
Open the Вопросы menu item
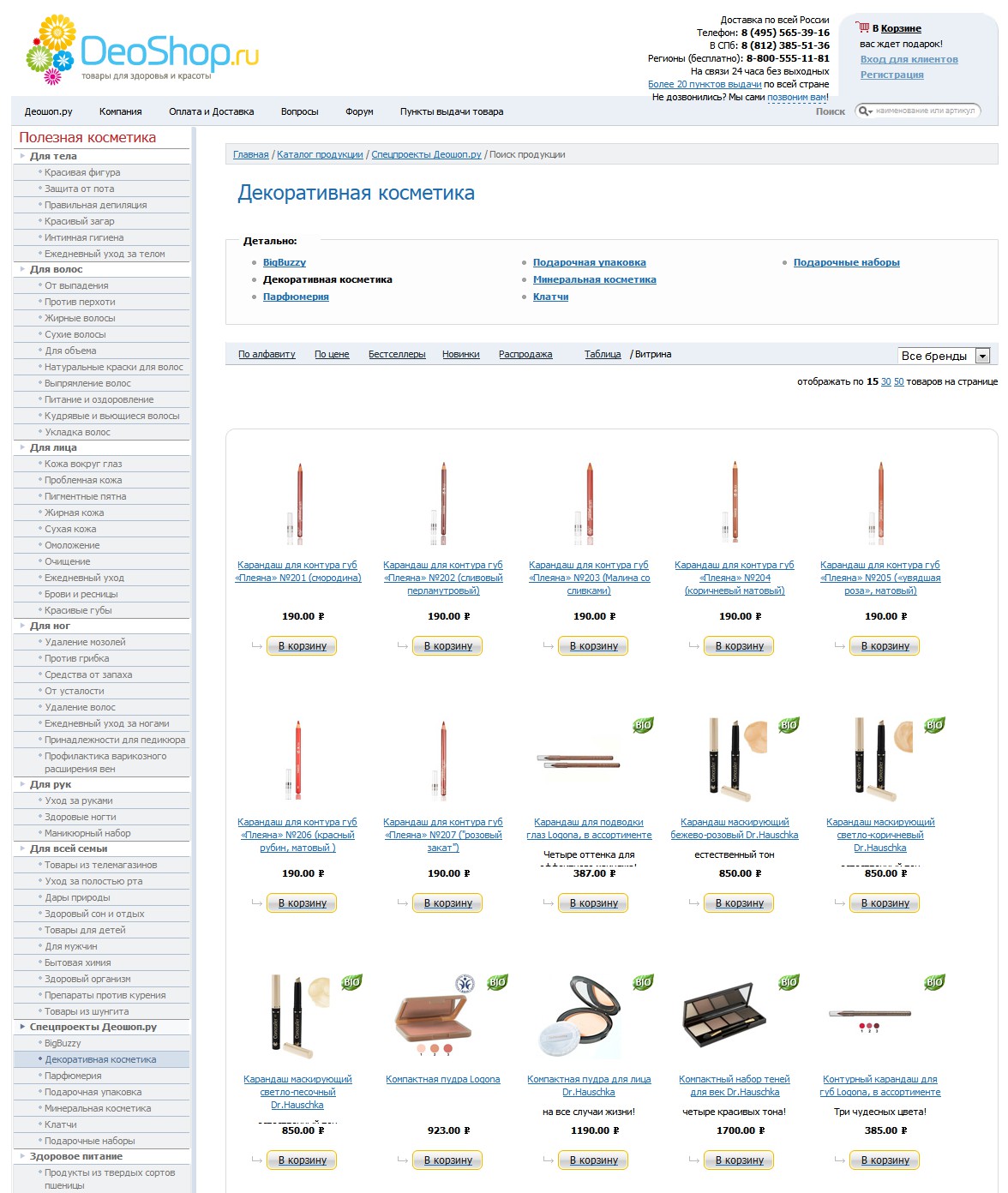[x=300, y=111]
